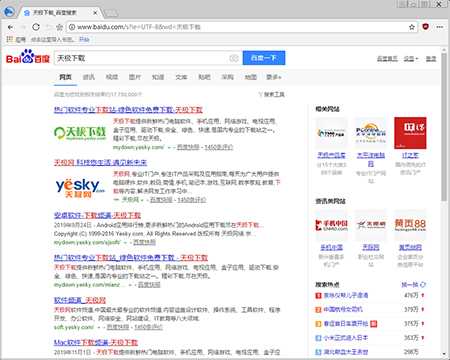Click the camera image search icon
The width and height of the screenshot is (450, 360).
tap(234, 58)
